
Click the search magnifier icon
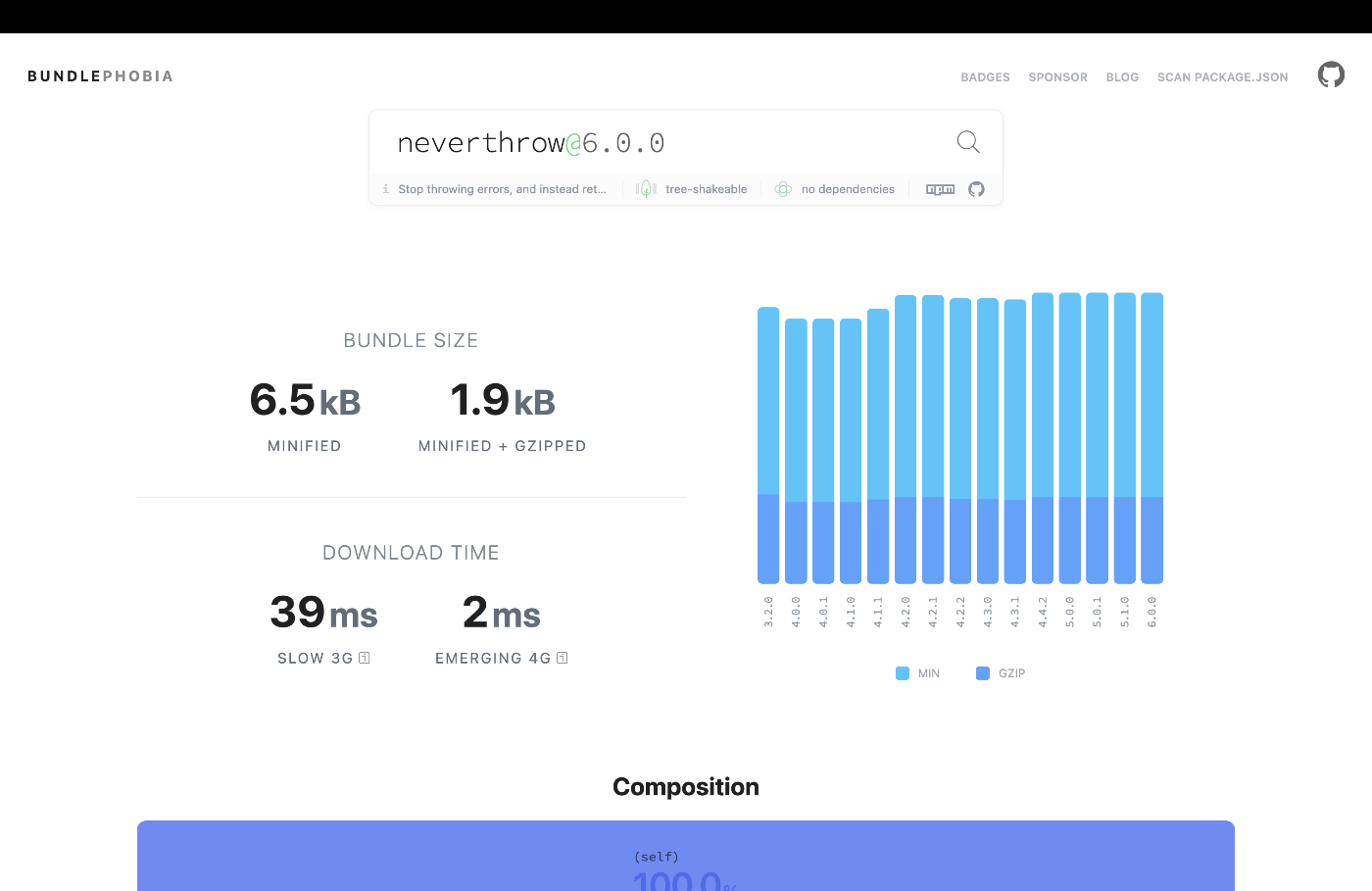click(x=968, y=142)
